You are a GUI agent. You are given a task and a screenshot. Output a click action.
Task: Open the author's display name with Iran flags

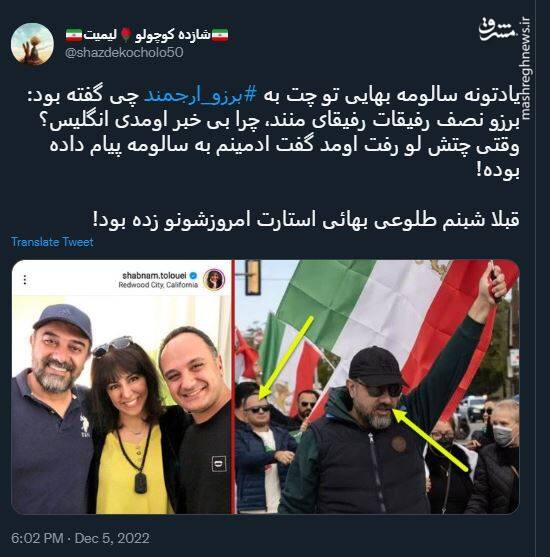(147, 35)
